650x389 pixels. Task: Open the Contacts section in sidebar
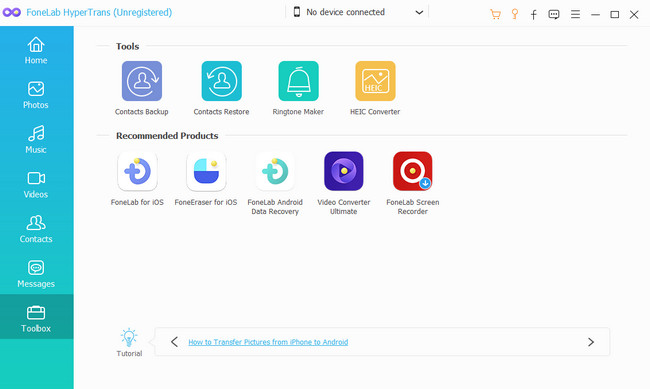tap(36, 230)
